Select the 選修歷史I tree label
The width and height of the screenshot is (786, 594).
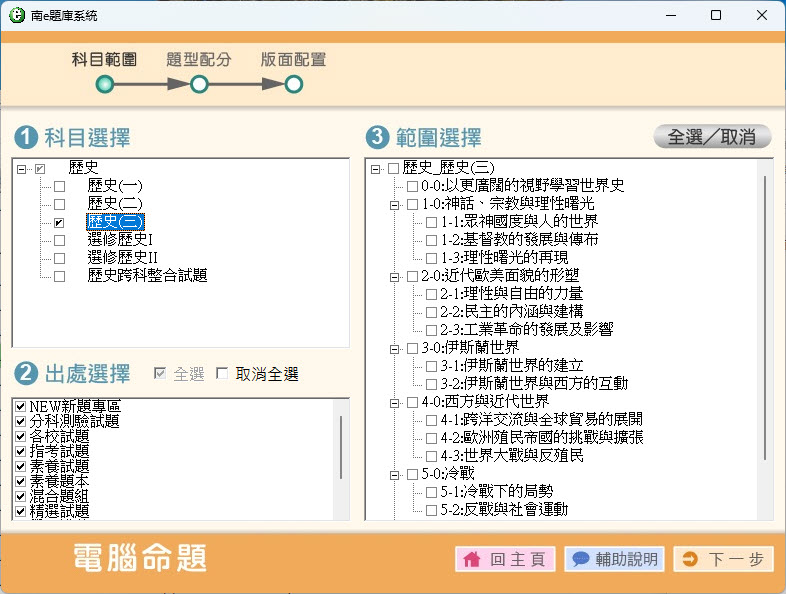[x=120, y=240]
